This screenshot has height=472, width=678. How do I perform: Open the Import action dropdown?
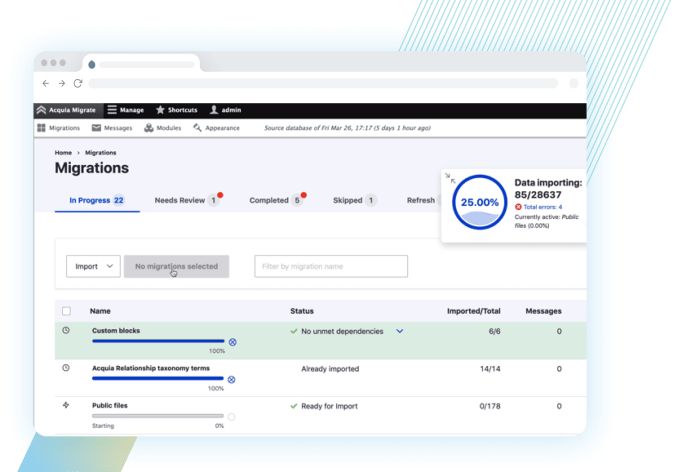click(x=93, y=266)
